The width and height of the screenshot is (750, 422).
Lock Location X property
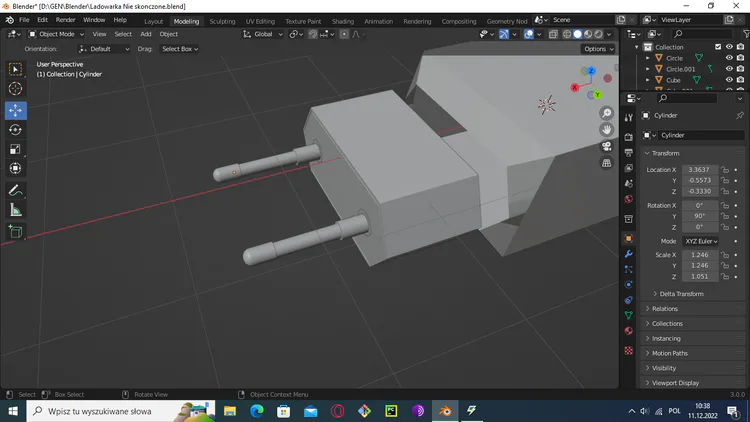725,169
